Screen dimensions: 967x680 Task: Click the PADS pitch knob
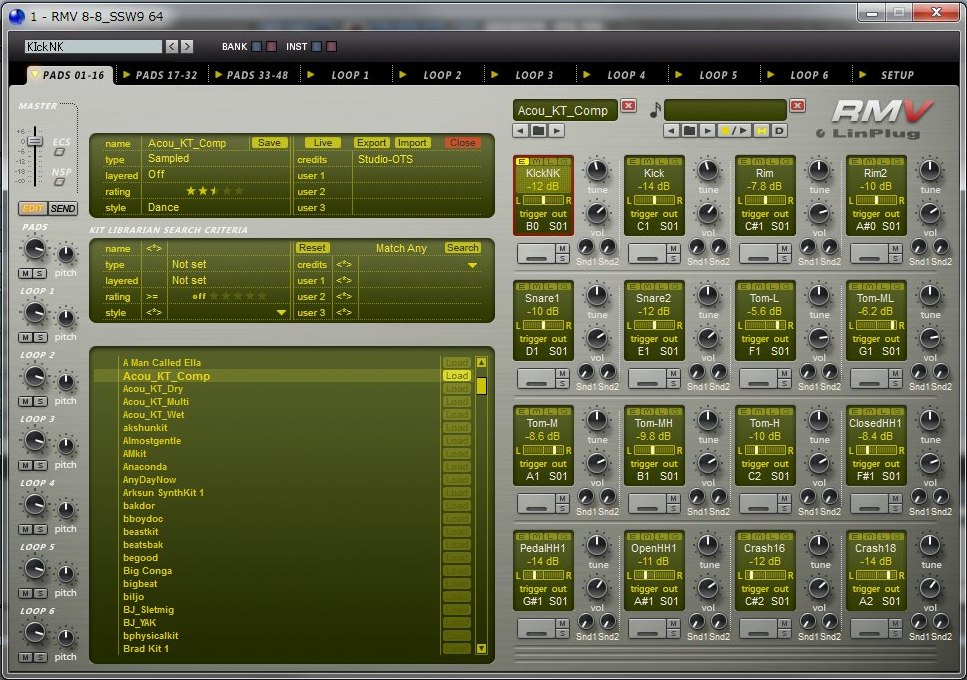click(65, 253)
